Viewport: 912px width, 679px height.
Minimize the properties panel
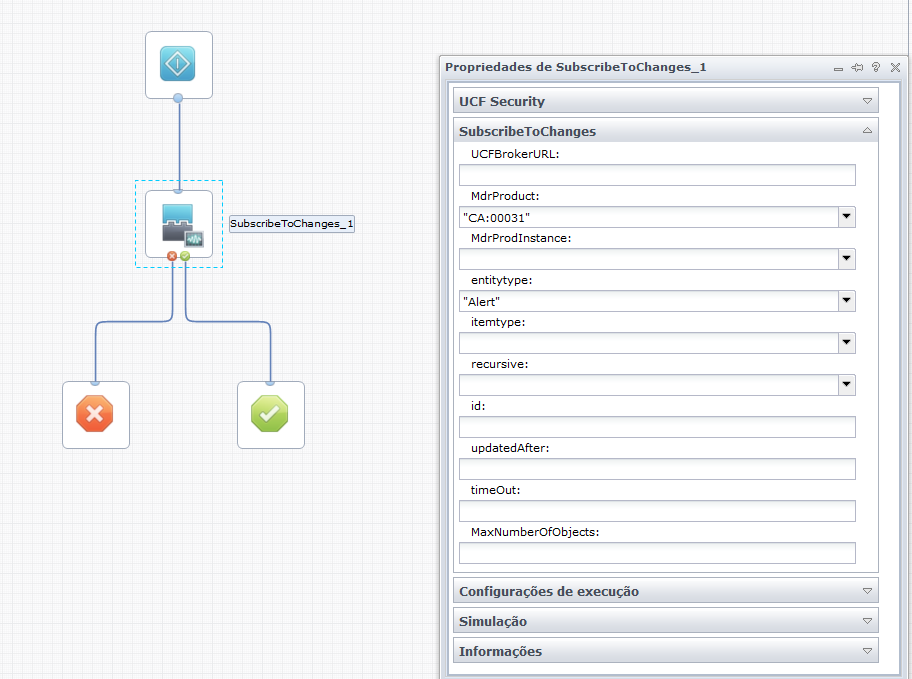pyautogui.click(x=838, y=68)
